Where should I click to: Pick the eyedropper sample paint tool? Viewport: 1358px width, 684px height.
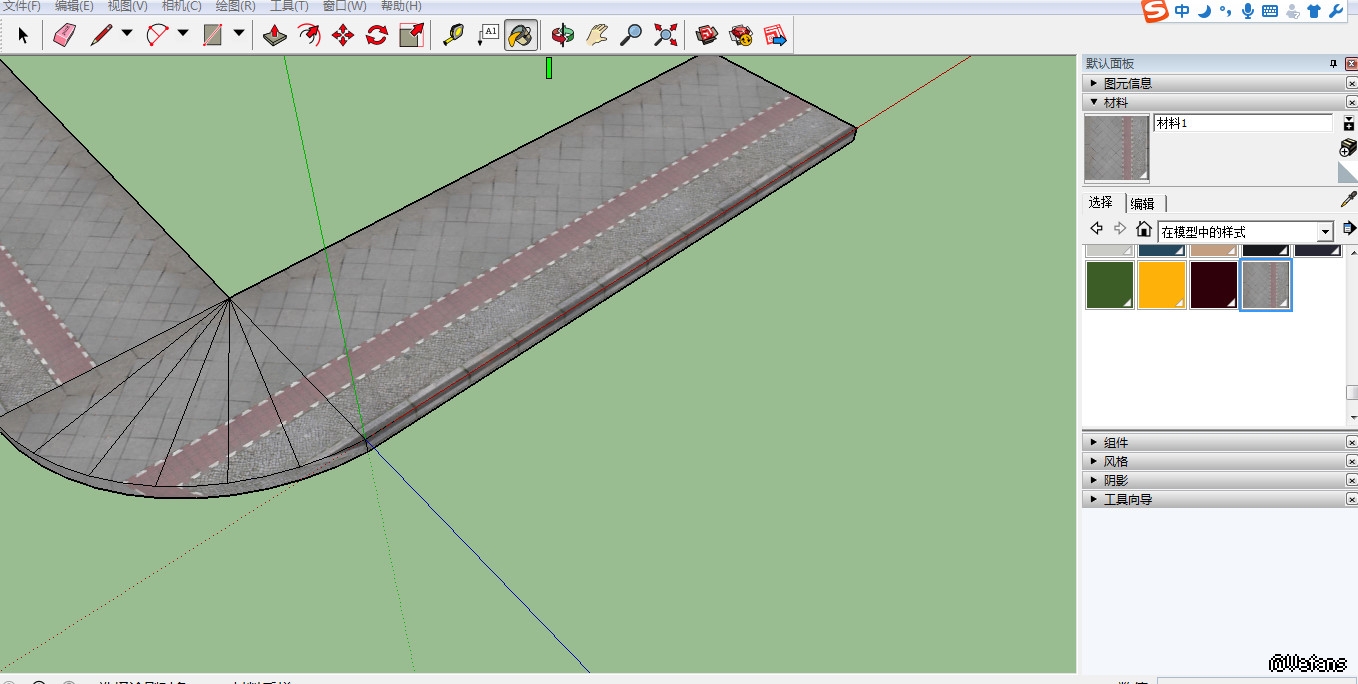[x=1348, y=201]
